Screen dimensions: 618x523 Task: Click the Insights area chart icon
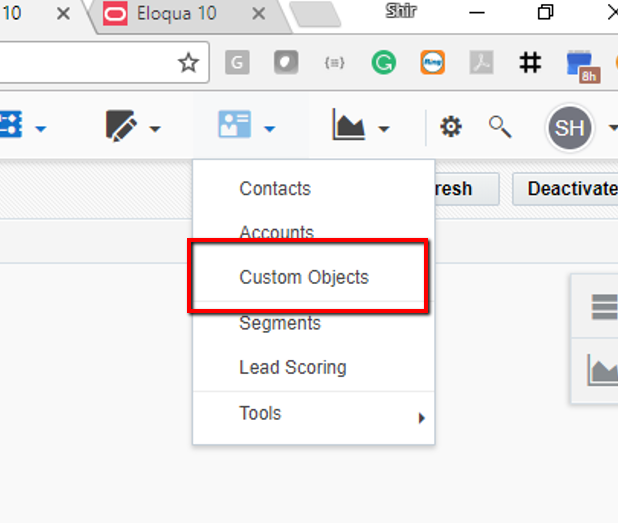pos(348,125)
